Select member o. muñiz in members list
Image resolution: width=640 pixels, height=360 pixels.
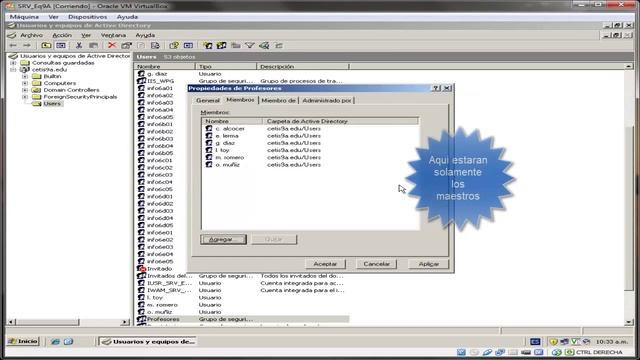[x=227, y=165]
